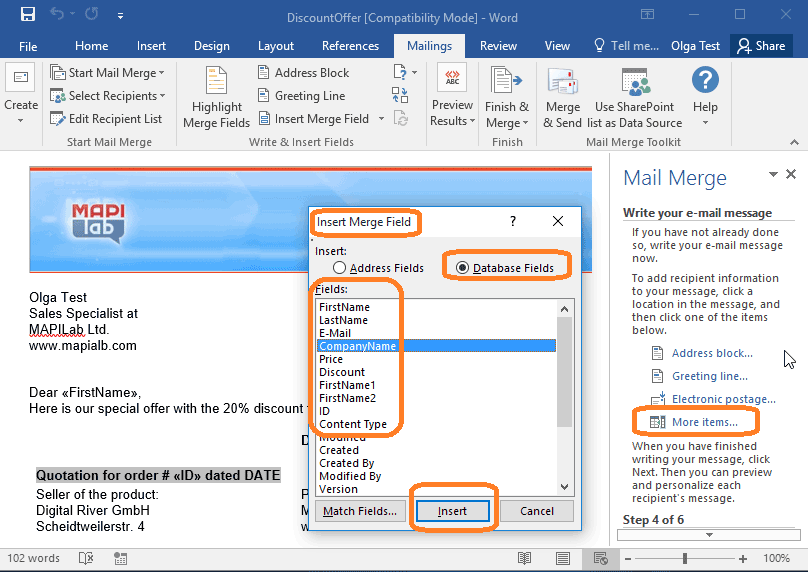
Task: Toggle Preview Results
Action: pos(452,96)
